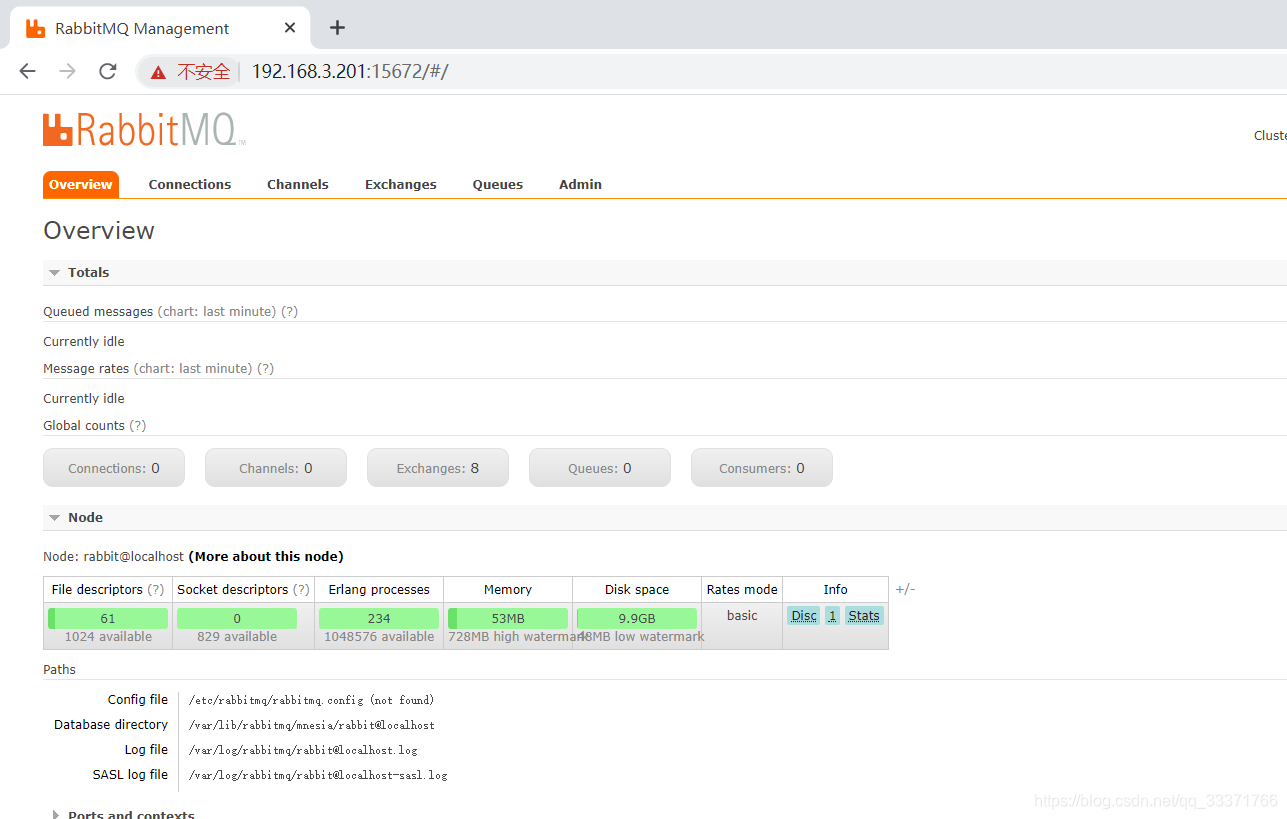Click the RabbitMQ favicon on the browser tab
This screenshot has height=819, width=1287.
click(x=34, y=27)
